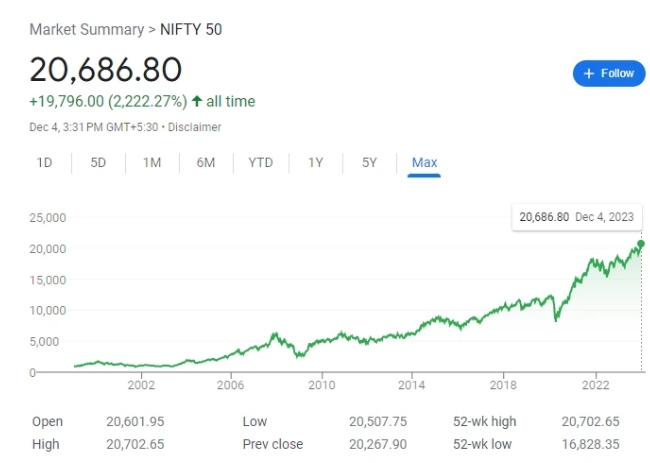Image resolution: width=650 pixels, height=463 pixels.
Task: Show the 1M chart range
Action: point(152,163)
